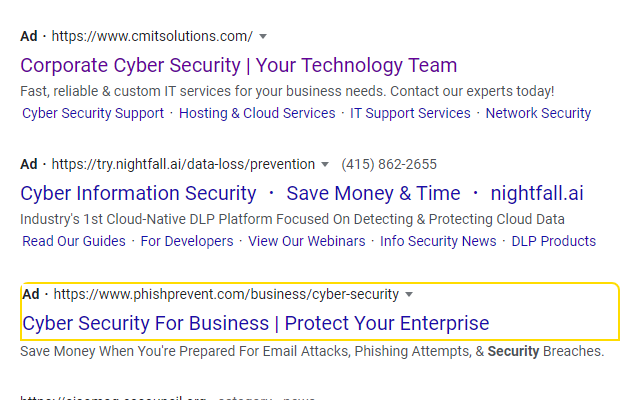The image size is (640, 400).
Task: Click the phishprevent.com cyber-security URL text
Action: pos(226,295)
